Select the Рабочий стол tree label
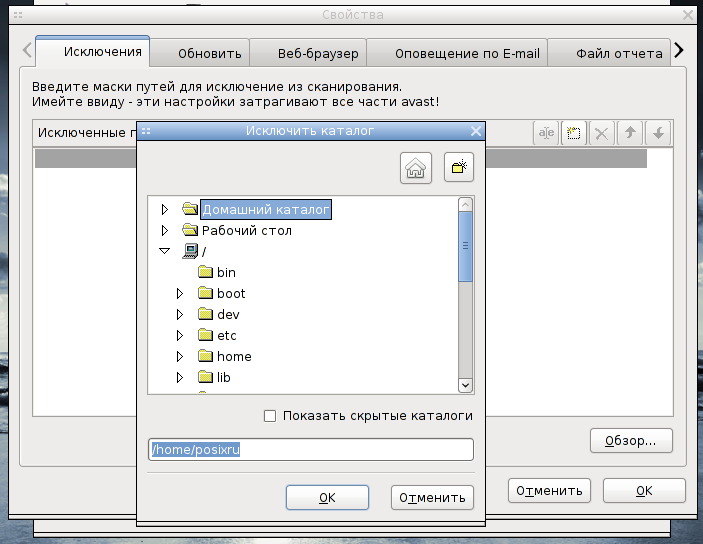The image size is (703, 544). 247,231
